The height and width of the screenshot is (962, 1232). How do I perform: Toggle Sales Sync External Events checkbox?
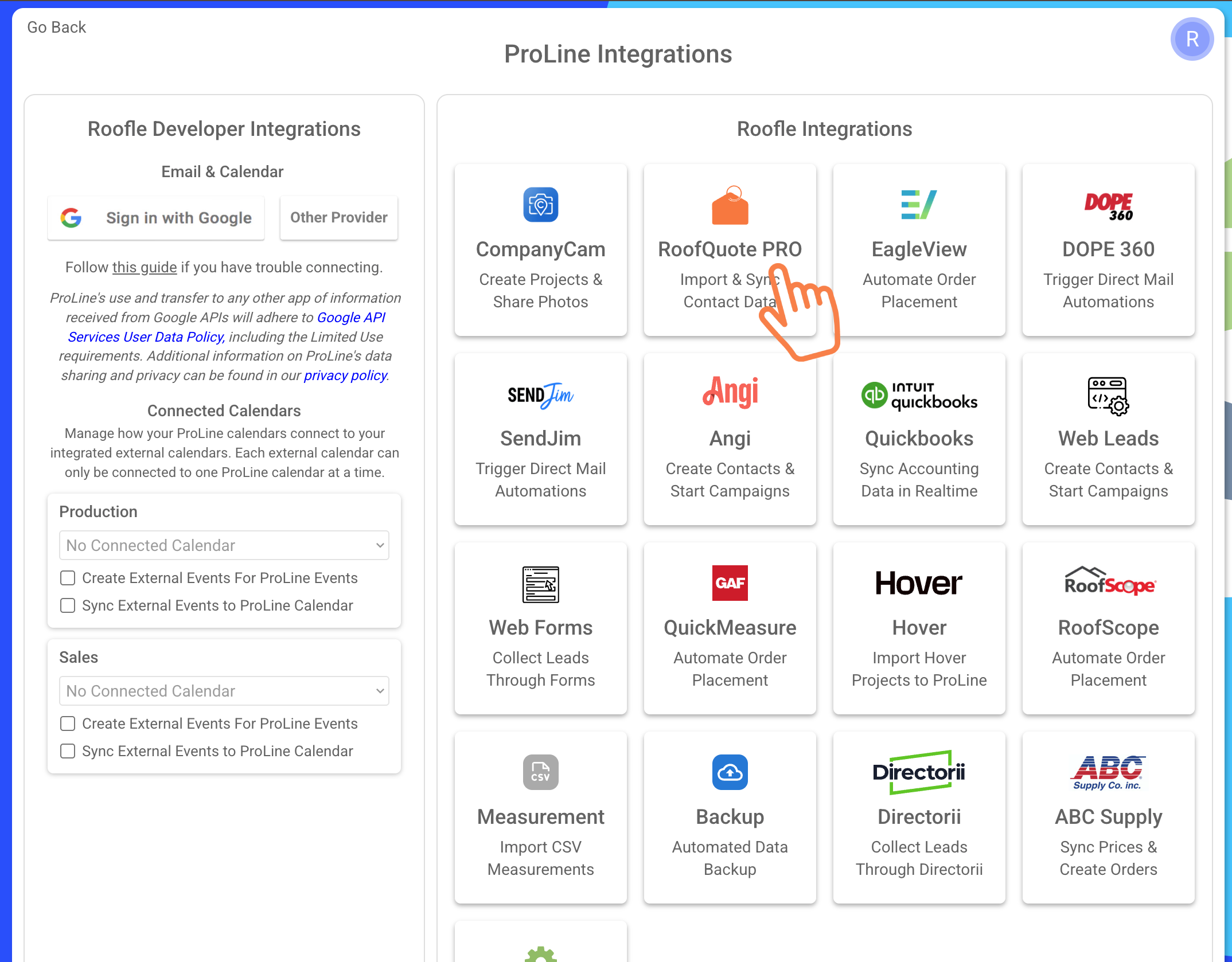click(68, 751)
